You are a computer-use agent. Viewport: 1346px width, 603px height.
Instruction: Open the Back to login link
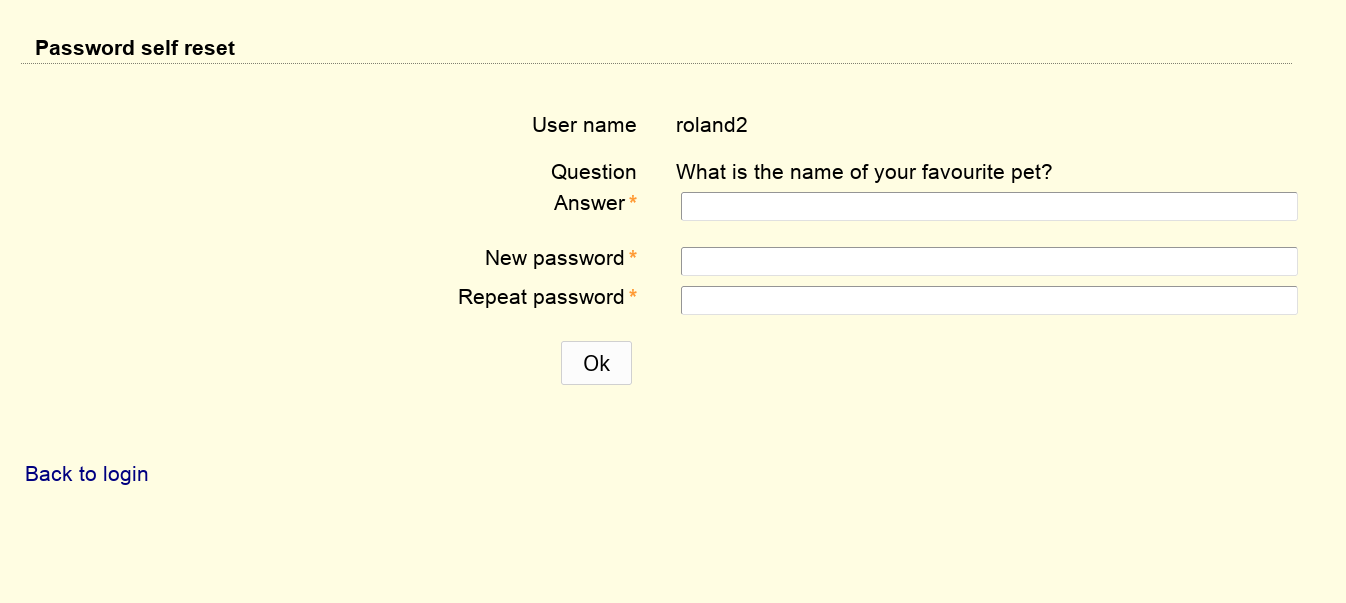87,474
